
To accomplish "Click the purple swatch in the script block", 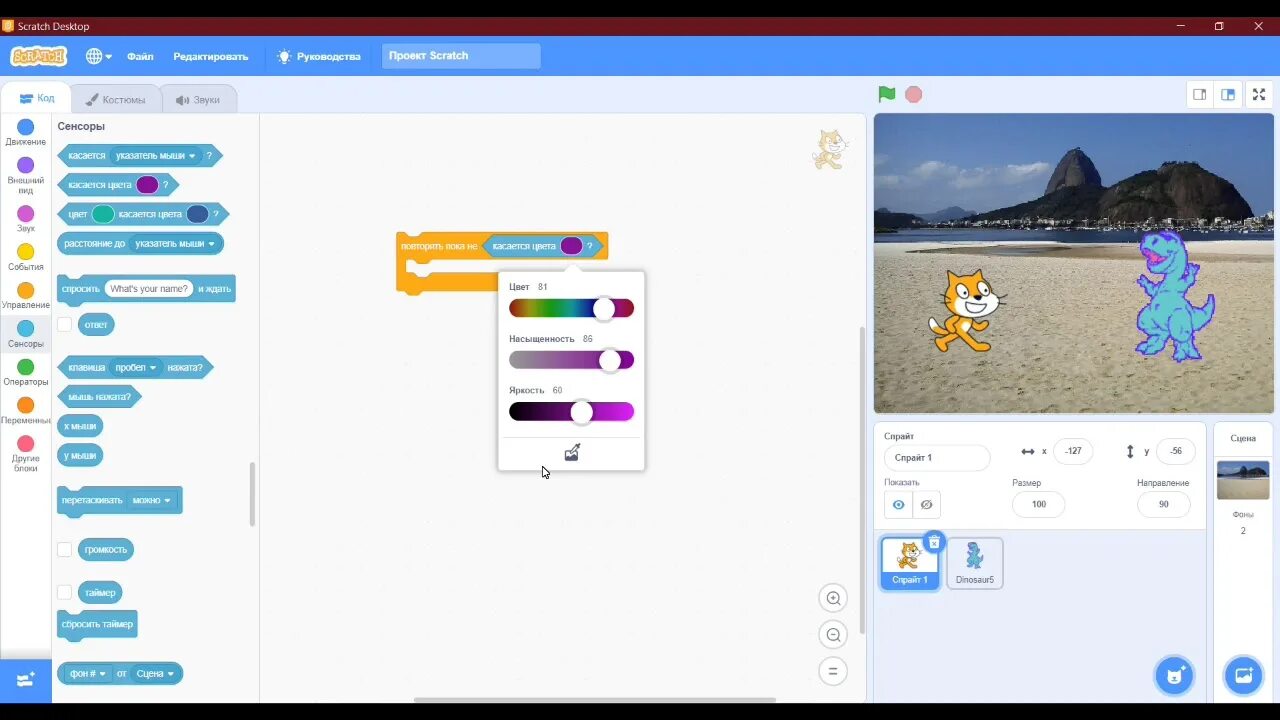I will pos(571,246).
